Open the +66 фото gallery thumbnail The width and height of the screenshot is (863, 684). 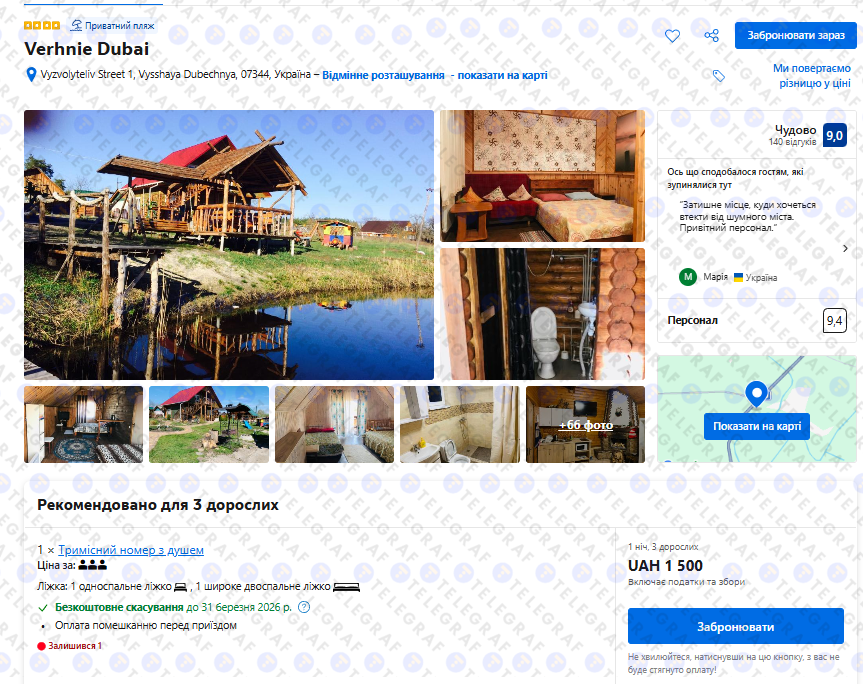click(586, 424)
